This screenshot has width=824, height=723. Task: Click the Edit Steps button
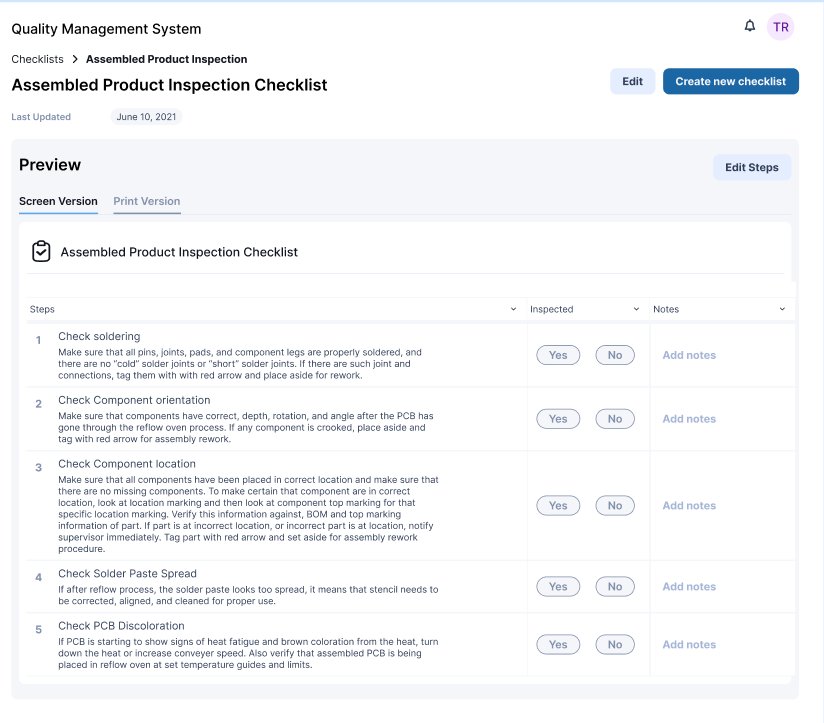click(751, 167)
